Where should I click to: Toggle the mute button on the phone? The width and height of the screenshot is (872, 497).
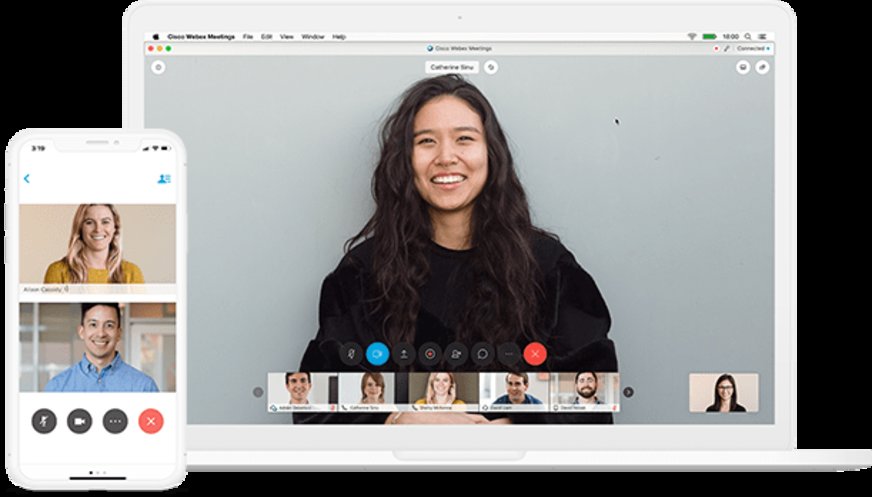[44, 421]
